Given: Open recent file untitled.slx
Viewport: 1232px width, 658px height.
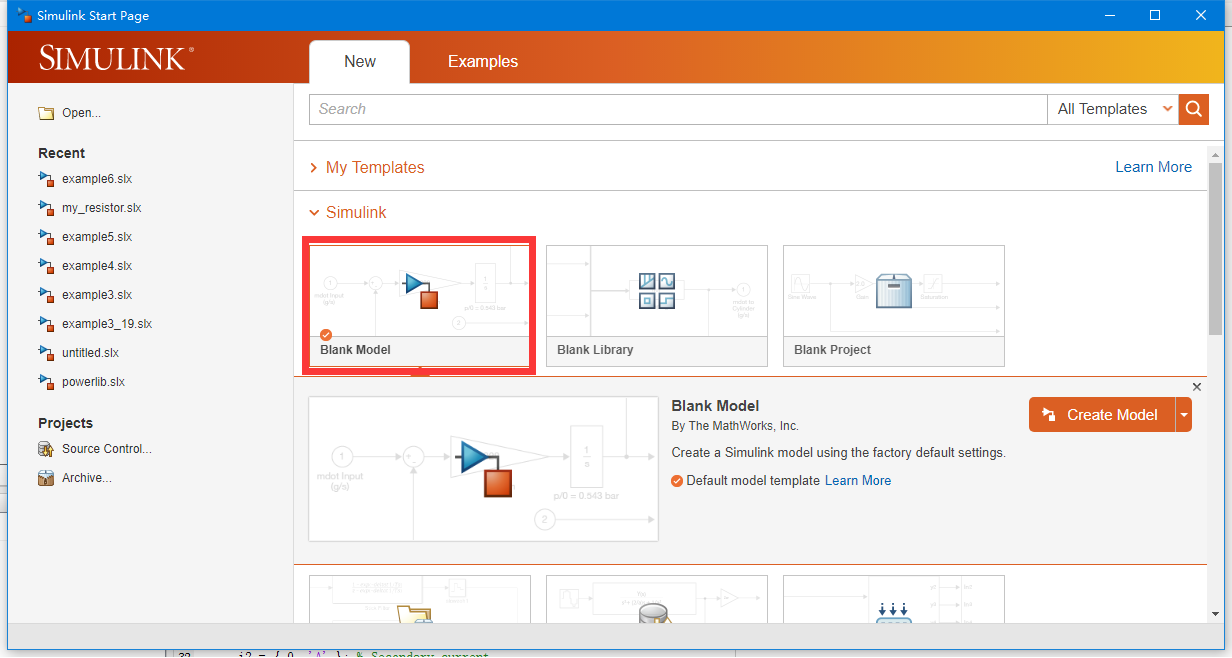Looking at the screenshot, I should tap(91, 353).
